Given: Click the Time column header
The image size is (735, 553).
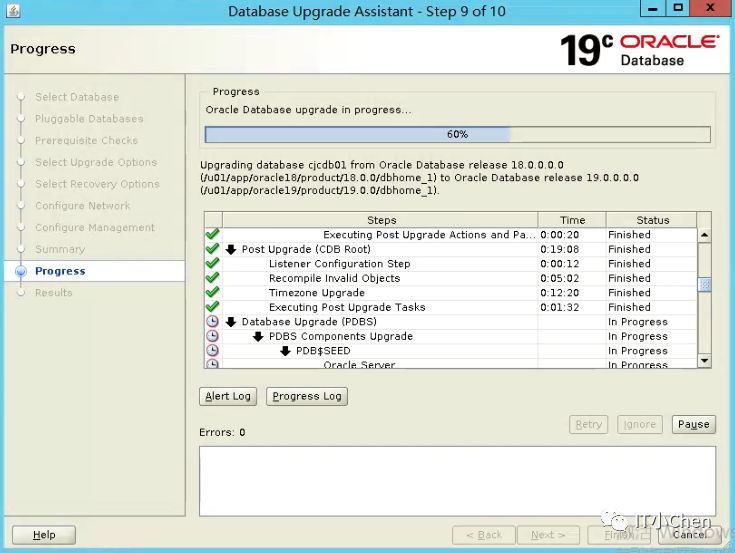Looking at the screenshot, I should click(572, 220).
